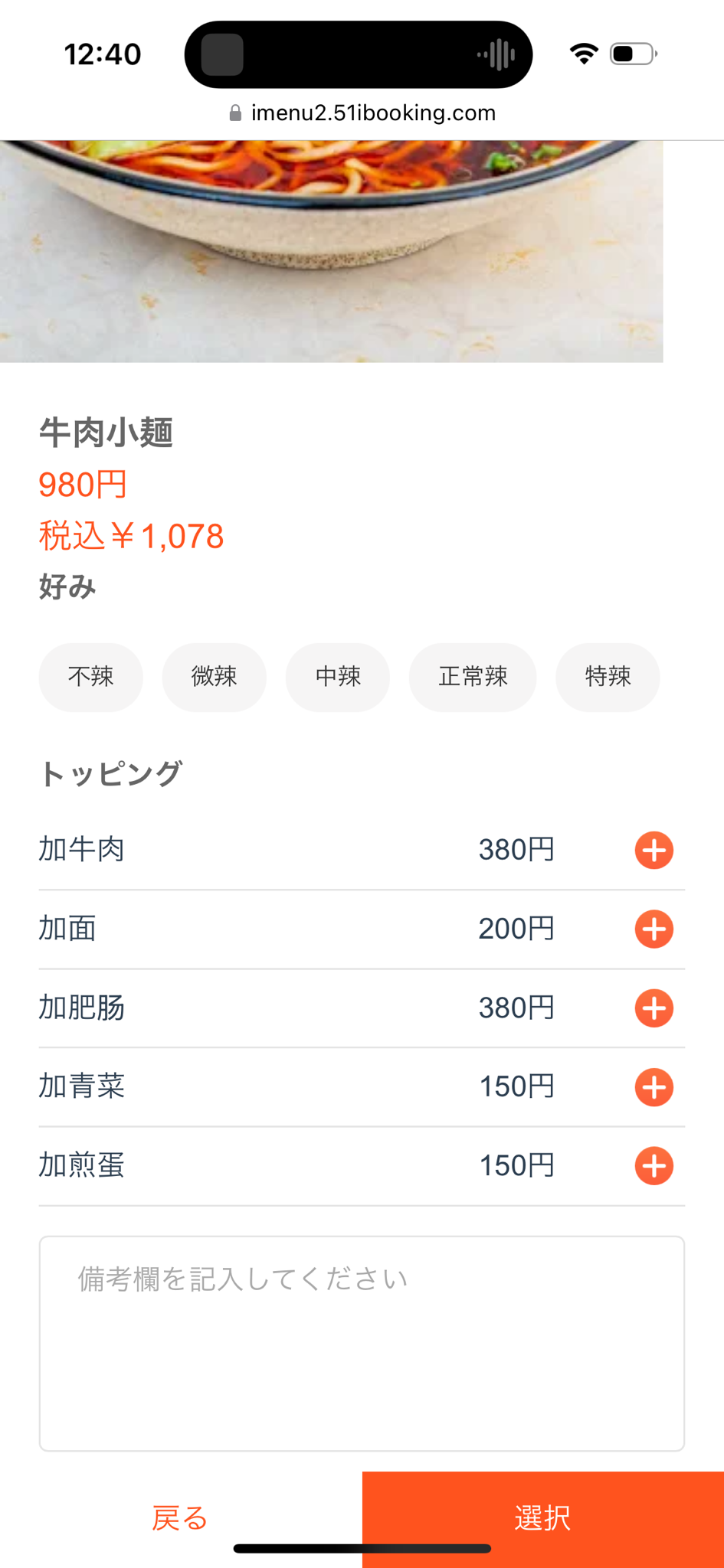Viewport: 724px width, 1568px height.
Task: Confirm with the orange 選択 button
Action: pyautogui.click(x=543, y=1518)
